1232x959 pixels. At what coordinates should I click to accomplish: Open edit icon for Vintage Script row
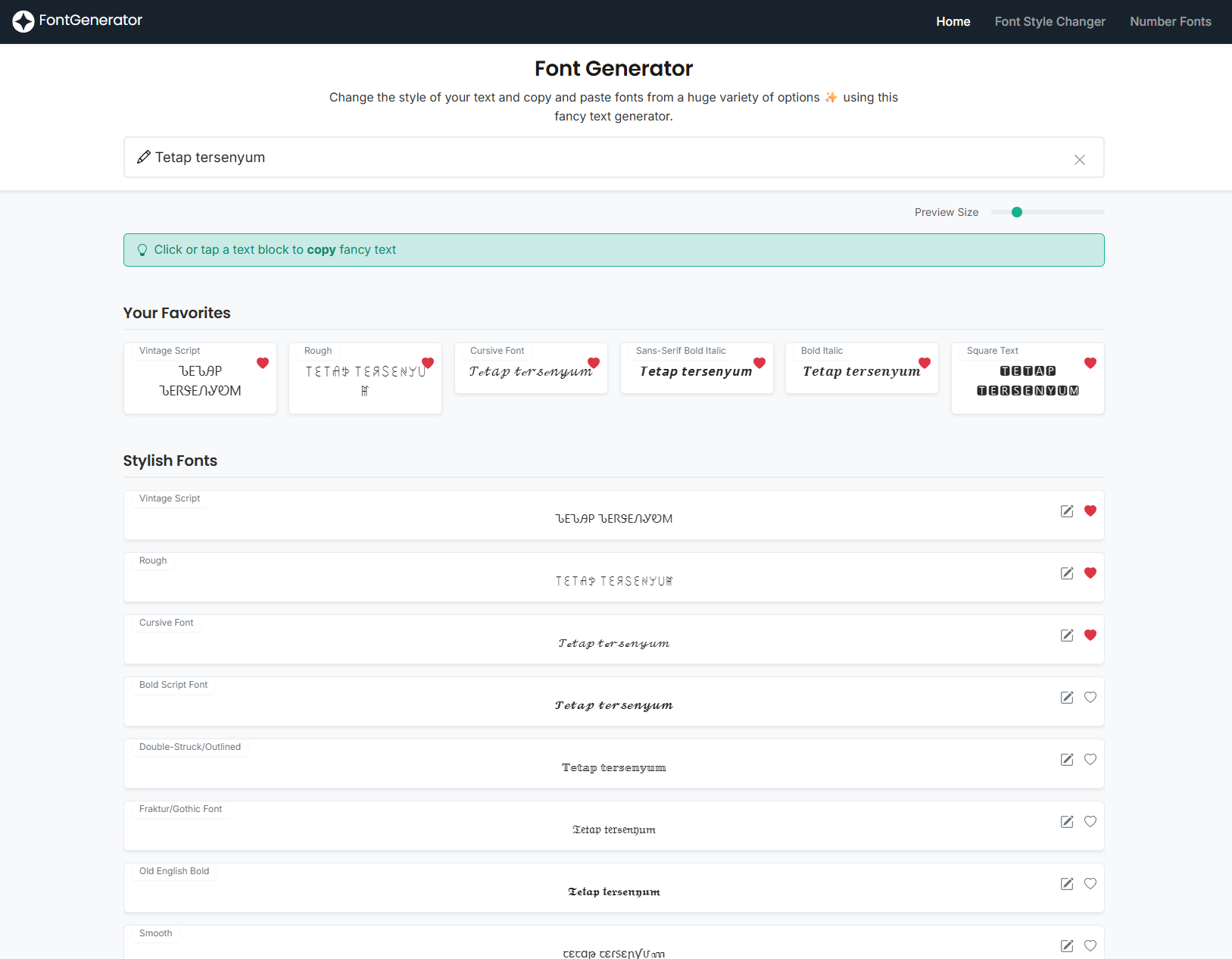click(x=1066, y=511)
